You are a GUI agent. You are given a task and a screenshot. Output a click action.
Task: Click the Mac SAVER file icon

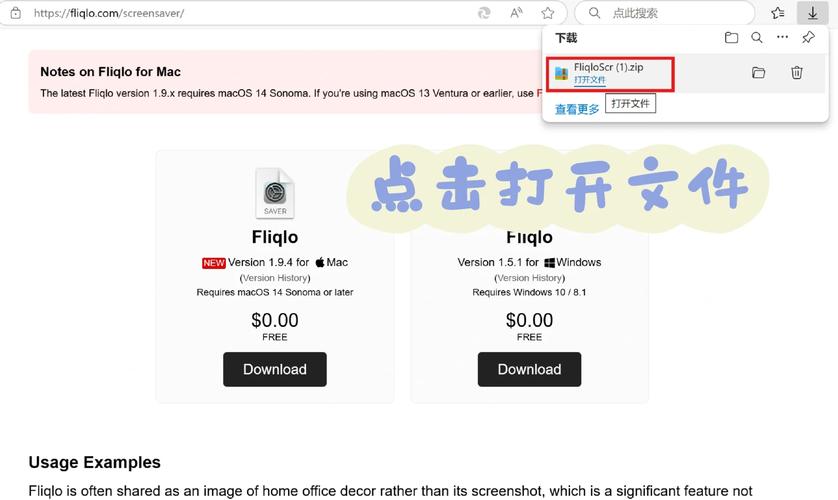[275, 193]
